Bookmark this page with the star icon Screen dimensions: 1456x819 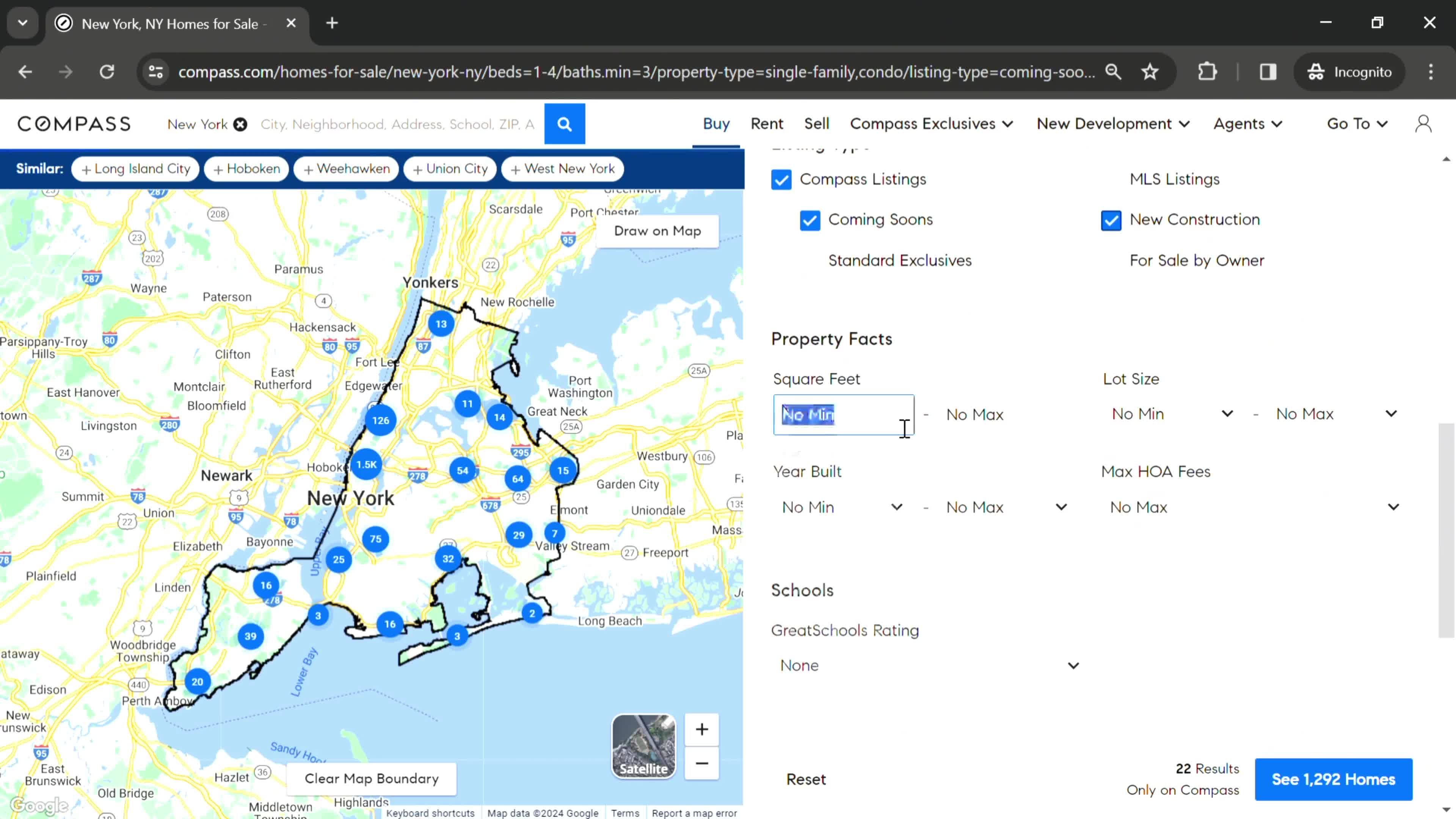point(1150,72)
